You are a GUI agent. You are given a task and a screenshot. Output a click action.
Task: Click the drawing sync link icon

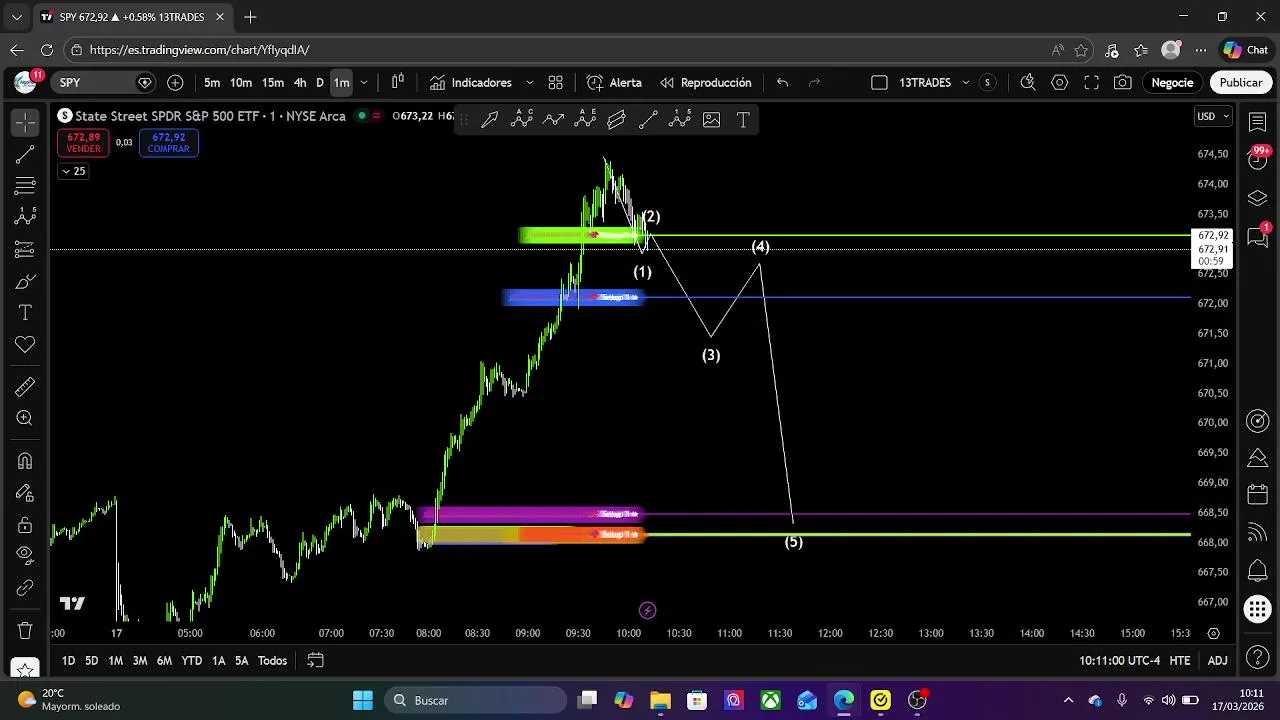(x=25, y=588)
